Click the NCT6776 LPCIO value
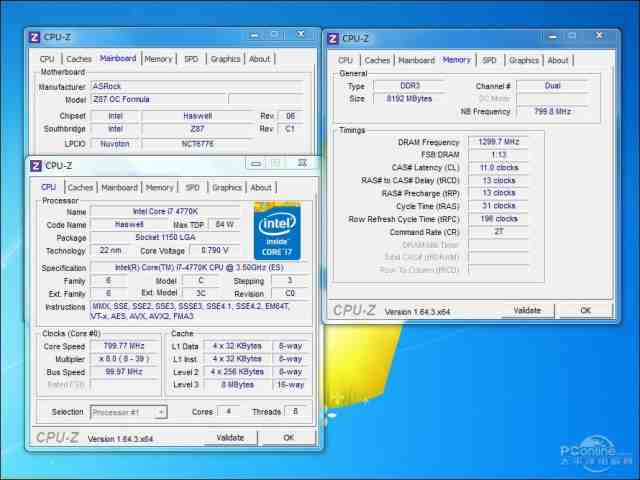The width and height of the screenshot is (640, 480). pos(198,144)
